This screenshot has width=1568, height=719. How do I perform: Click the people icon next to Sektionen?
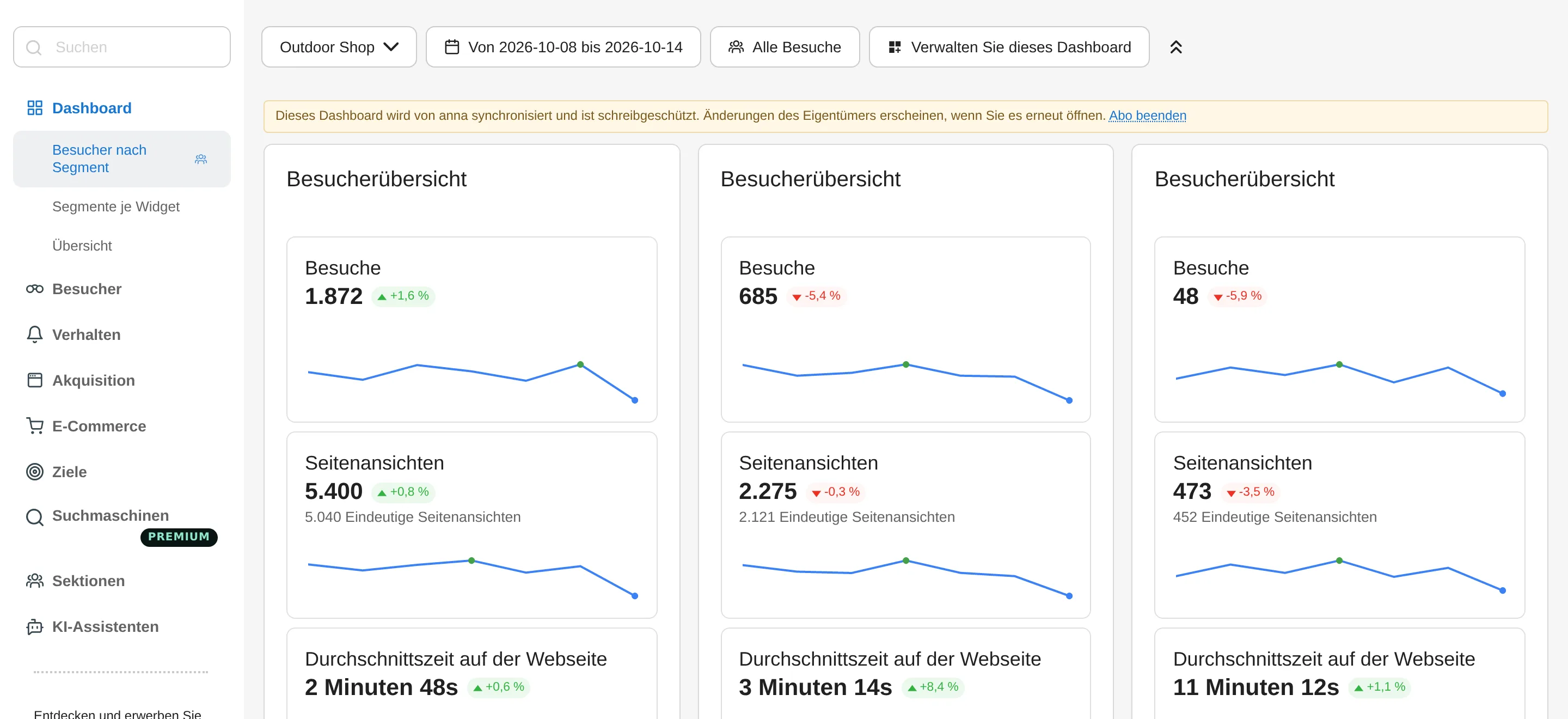coord(35,580)
